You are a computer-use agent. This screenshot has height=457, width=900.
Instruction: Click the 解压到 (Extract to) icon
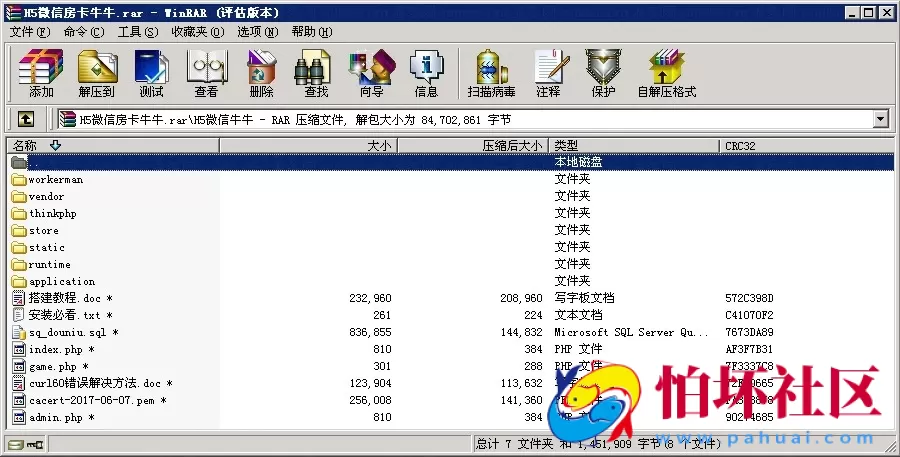tap(96, 73)
